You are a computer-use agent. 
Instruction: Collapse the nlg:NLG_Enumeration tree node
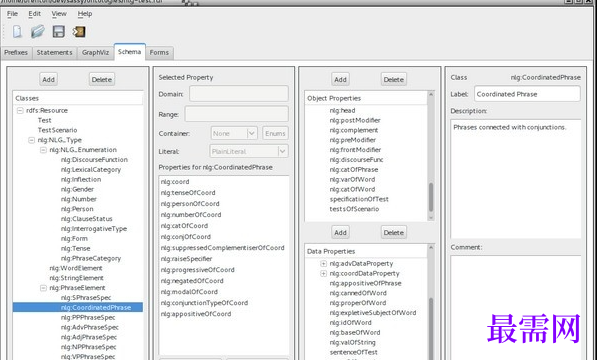(43, 150)
